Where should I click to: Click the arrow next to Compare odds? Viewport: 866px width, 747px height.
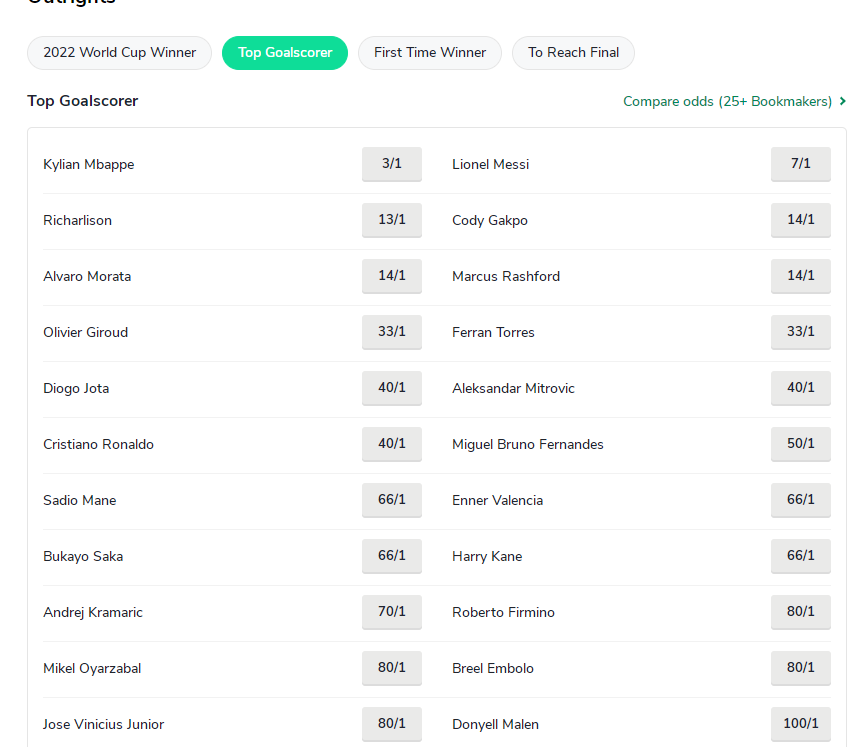pos(843,101)
